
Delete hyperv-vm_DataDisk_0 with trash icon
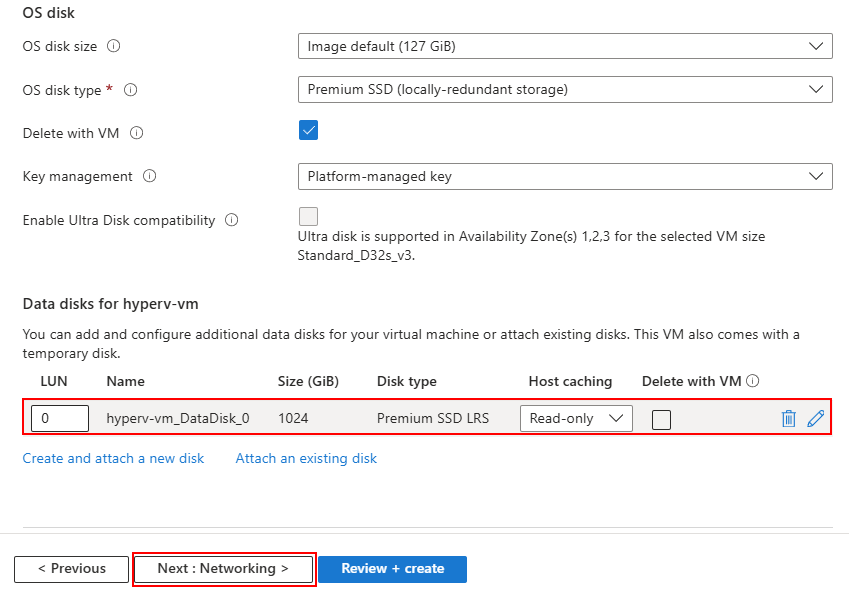pos(788,418)
